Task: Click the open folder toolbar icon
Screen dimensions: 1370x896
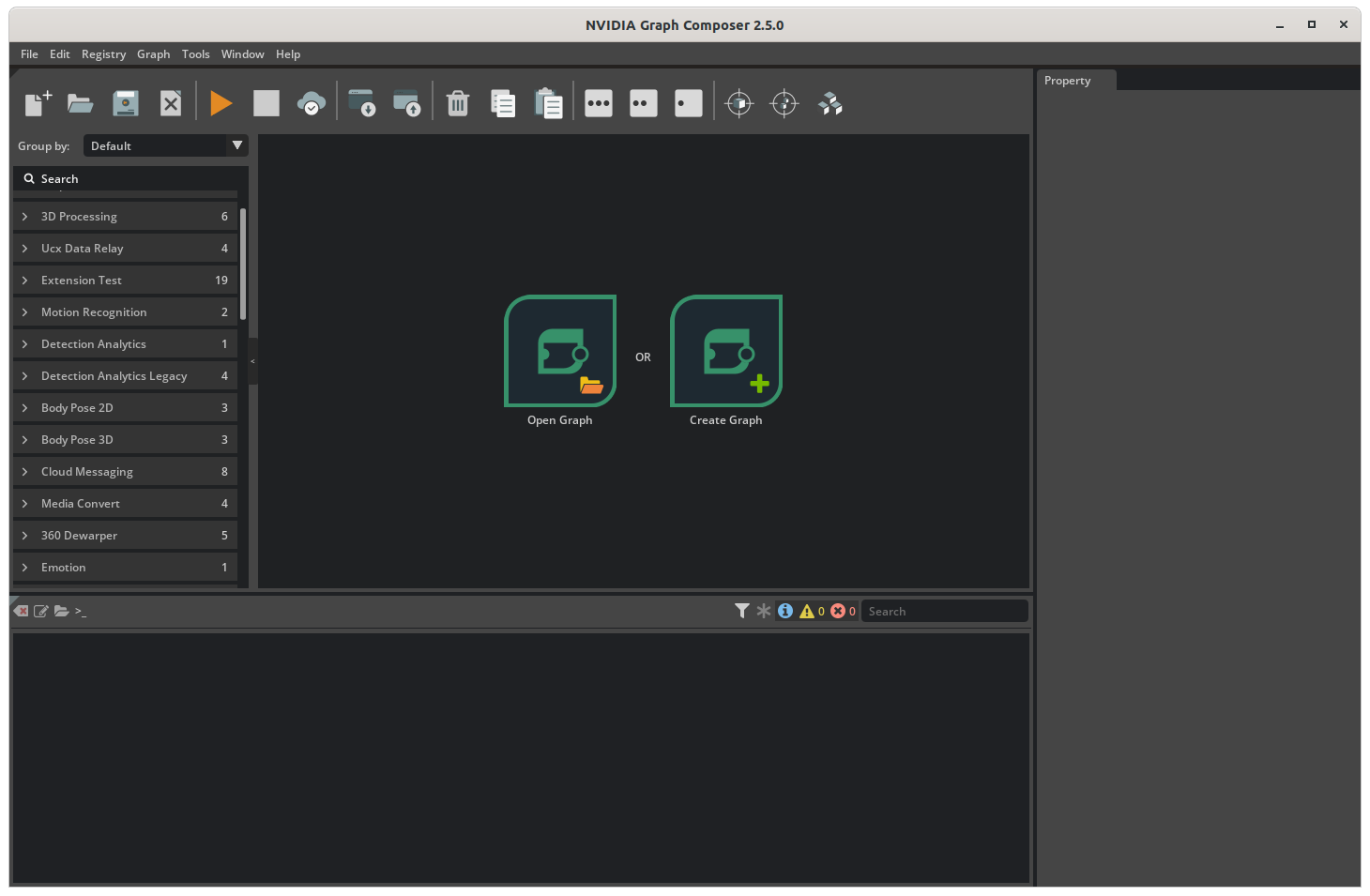Action: (x=81, y=103)
